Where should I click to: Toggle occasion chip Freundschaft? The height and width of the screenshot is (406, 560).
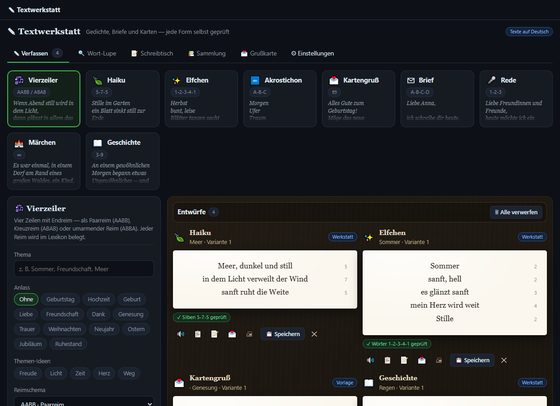click(x=62, y=314)
